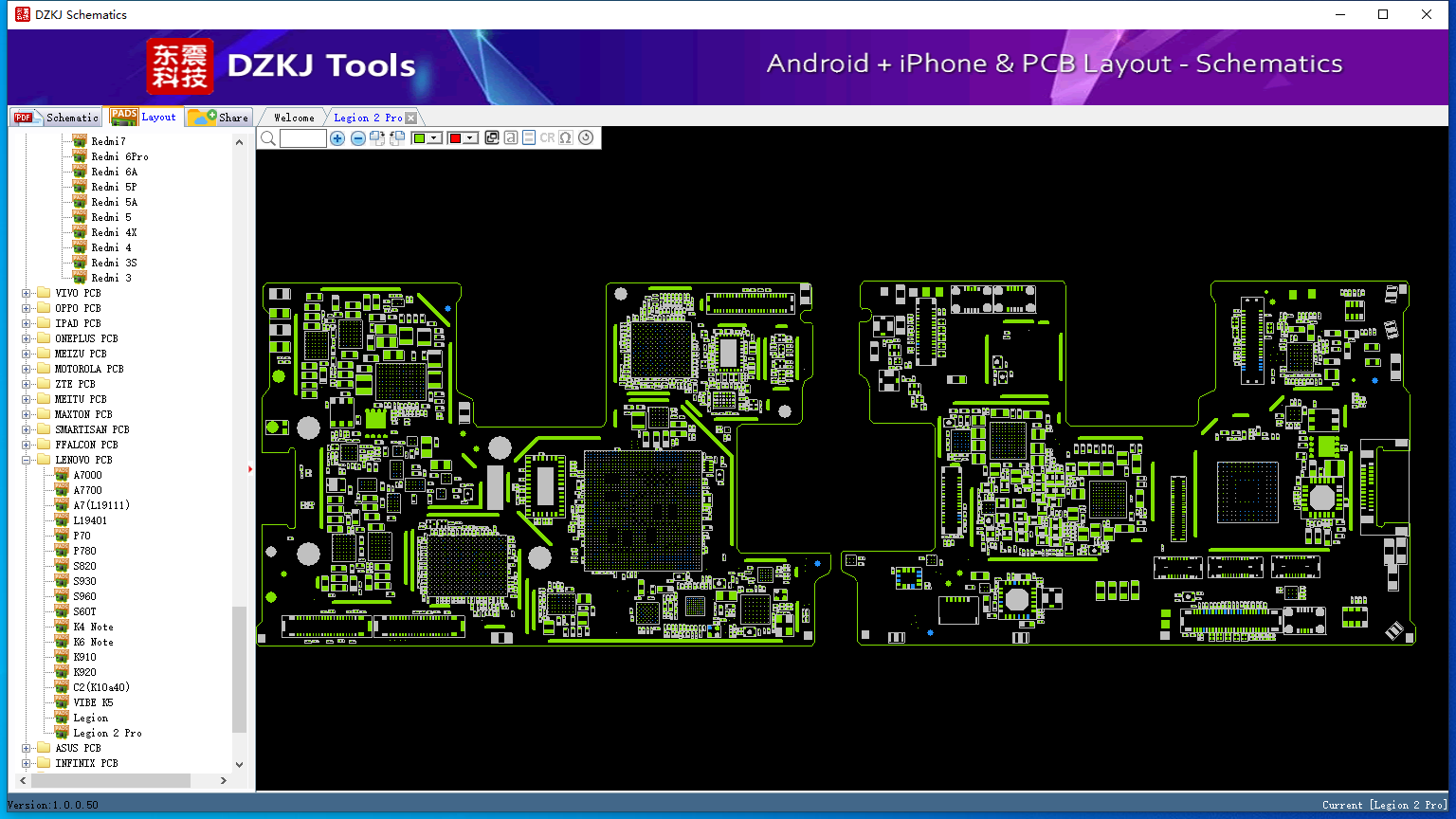Click the rotate-left pages icon
This screenshot has width=1456, height=819.
coord(397,138)
